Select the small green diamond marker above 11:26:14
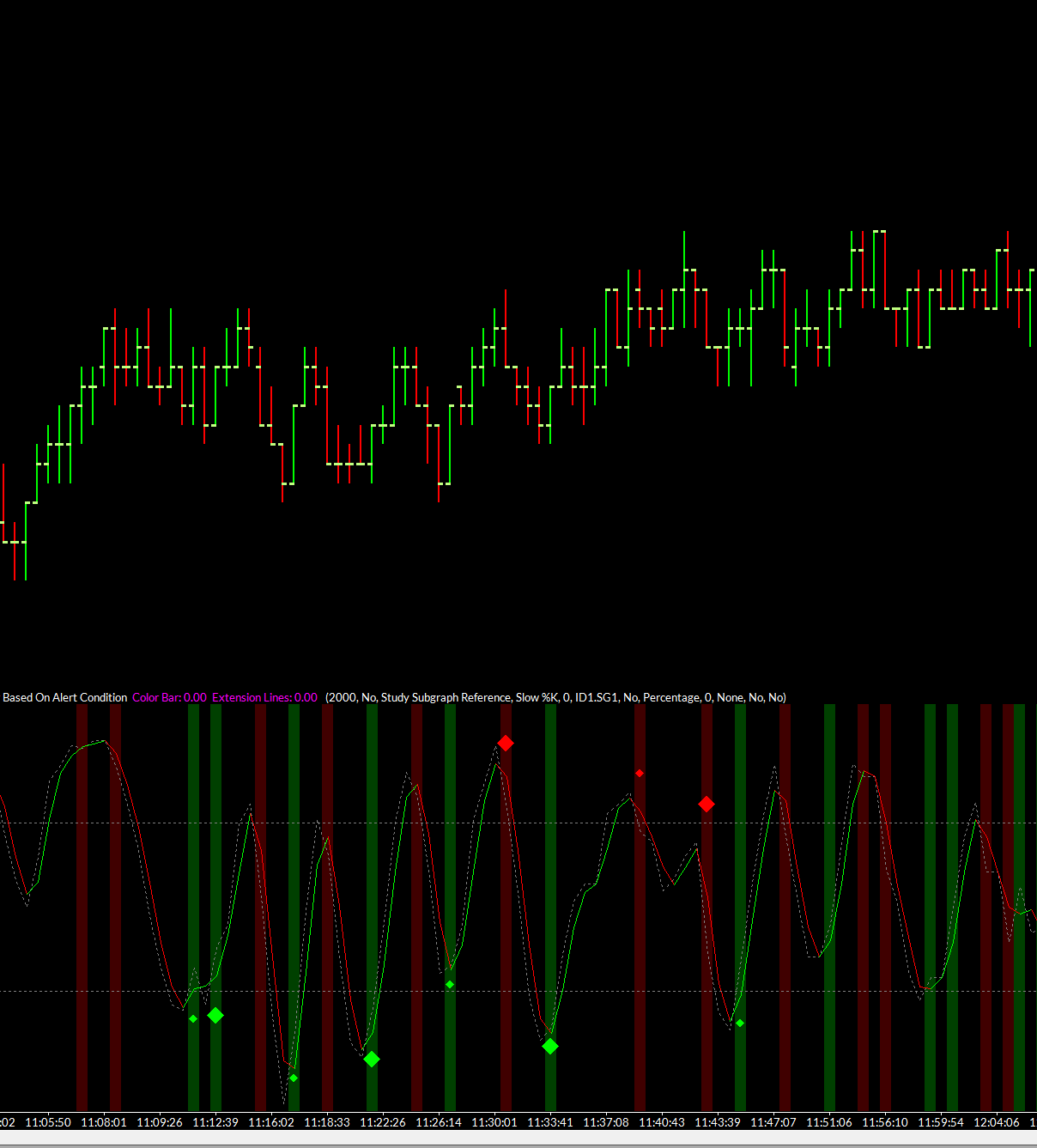This screenshot has width=1037, height=1148. click(450, 985)
